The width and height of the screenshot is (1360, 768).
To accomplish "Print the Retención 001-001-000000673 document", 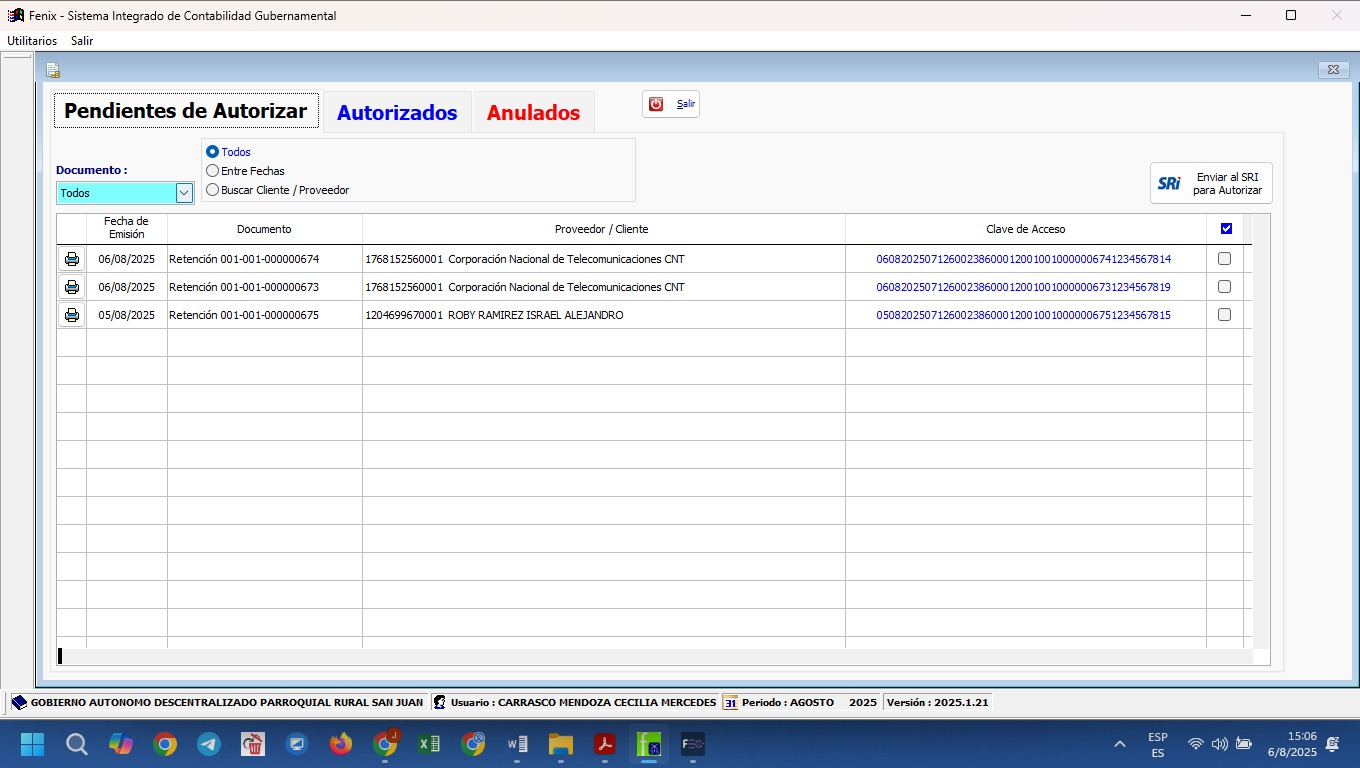I will coord(71,287).
